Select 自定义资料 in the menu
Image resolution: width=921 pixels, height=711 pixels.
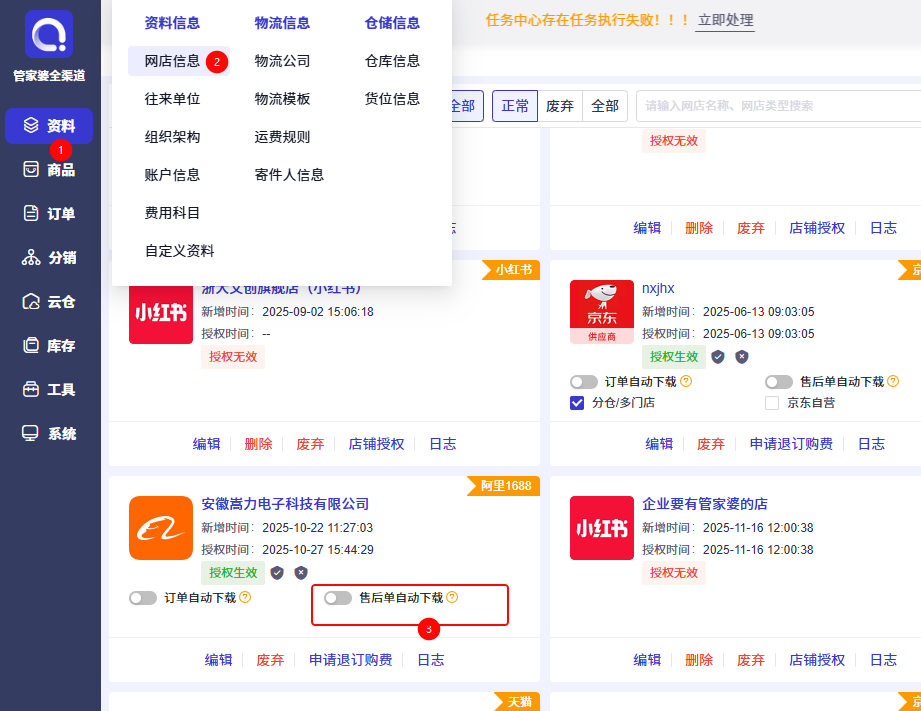click(179, 251)
